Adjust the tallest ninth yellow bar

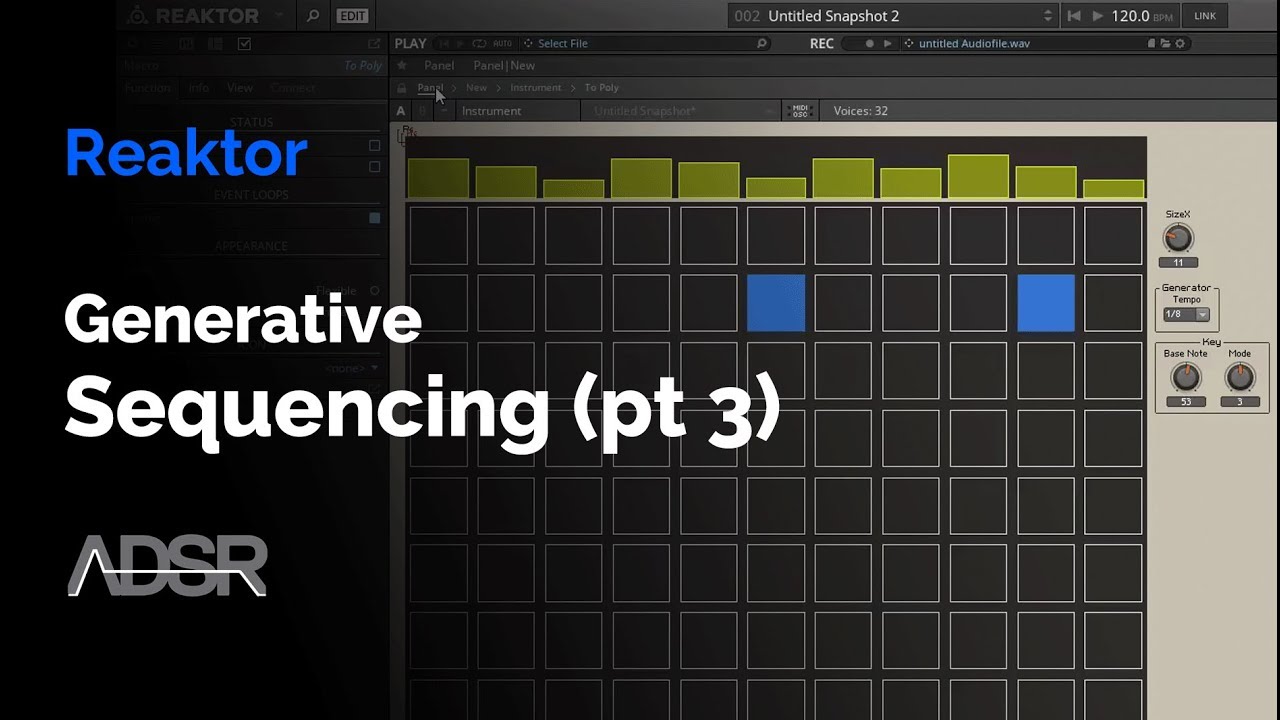[978, 176]
